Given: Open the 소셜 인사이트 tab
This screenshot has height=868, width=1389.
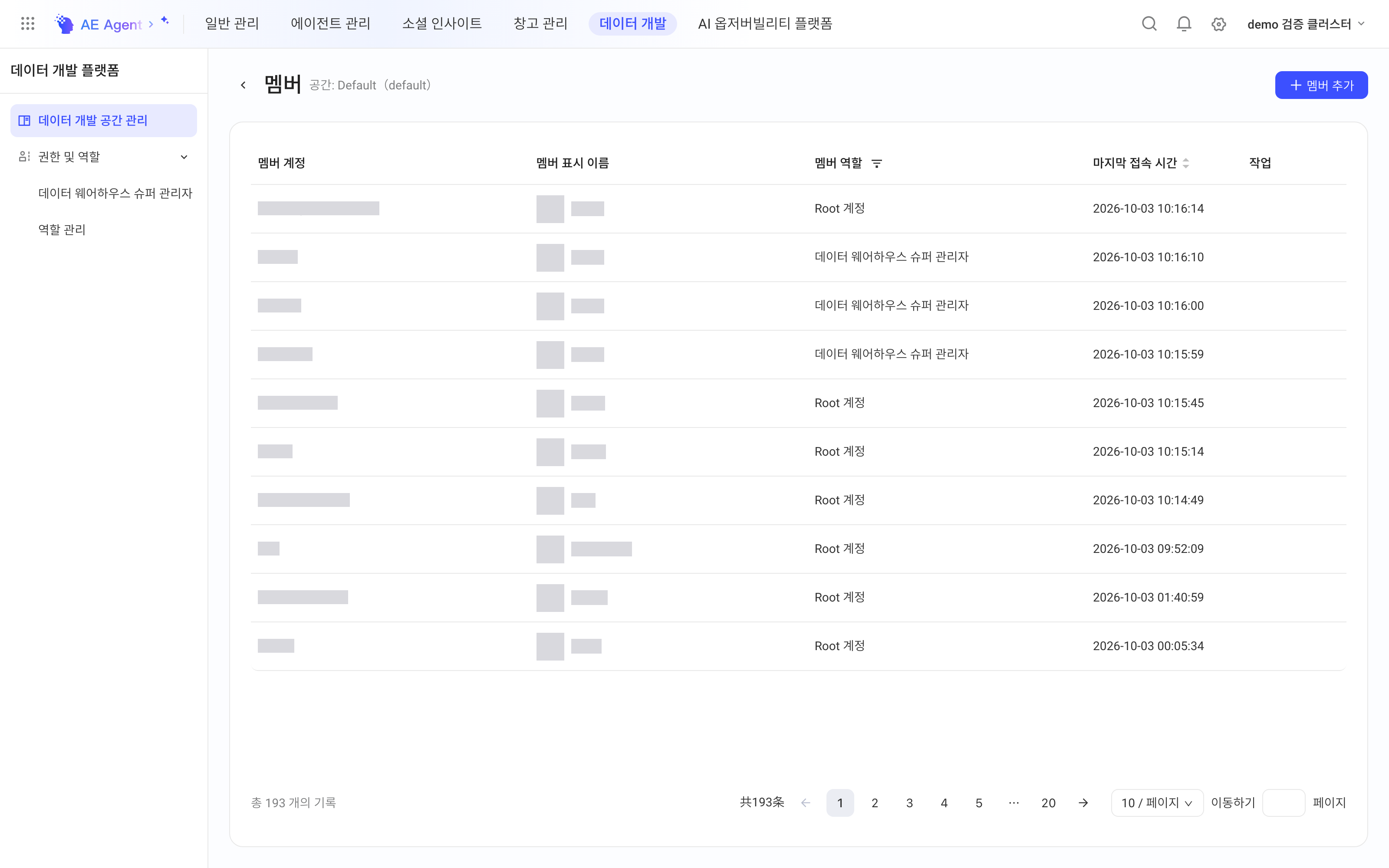Looking at the screenshot, I should point(442,23).
